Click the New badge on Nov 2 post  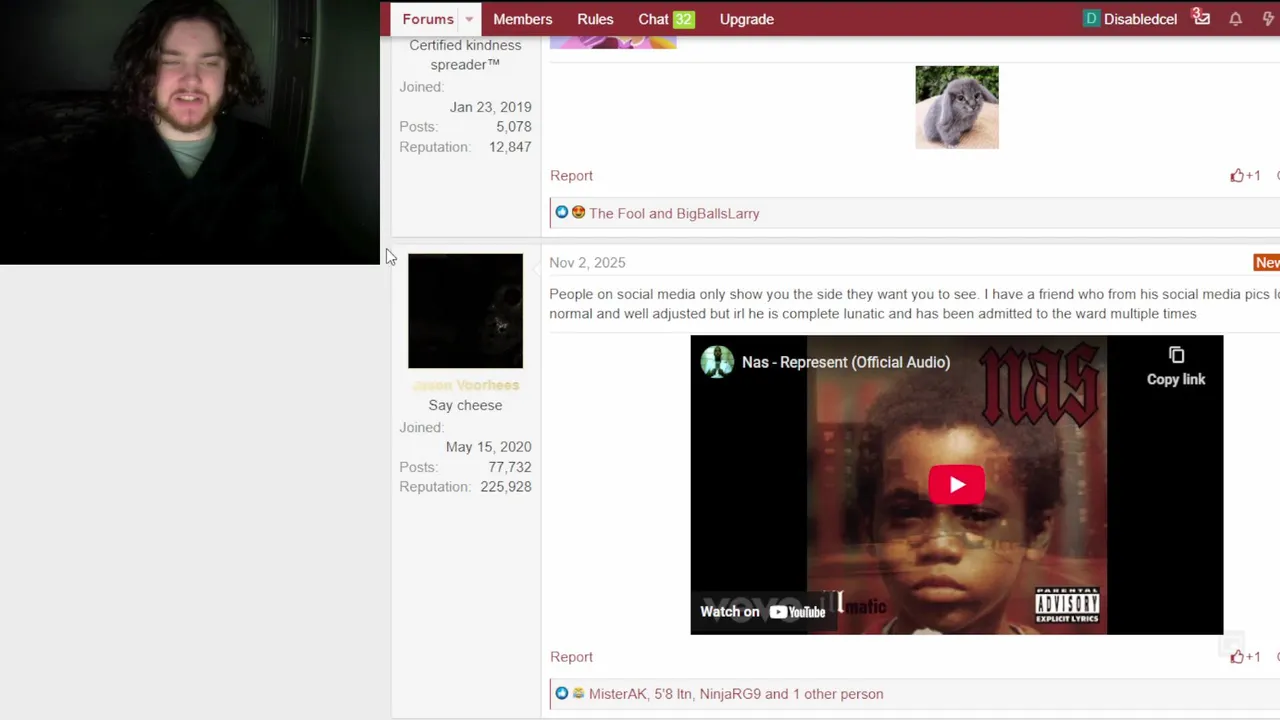point(1267,262)
